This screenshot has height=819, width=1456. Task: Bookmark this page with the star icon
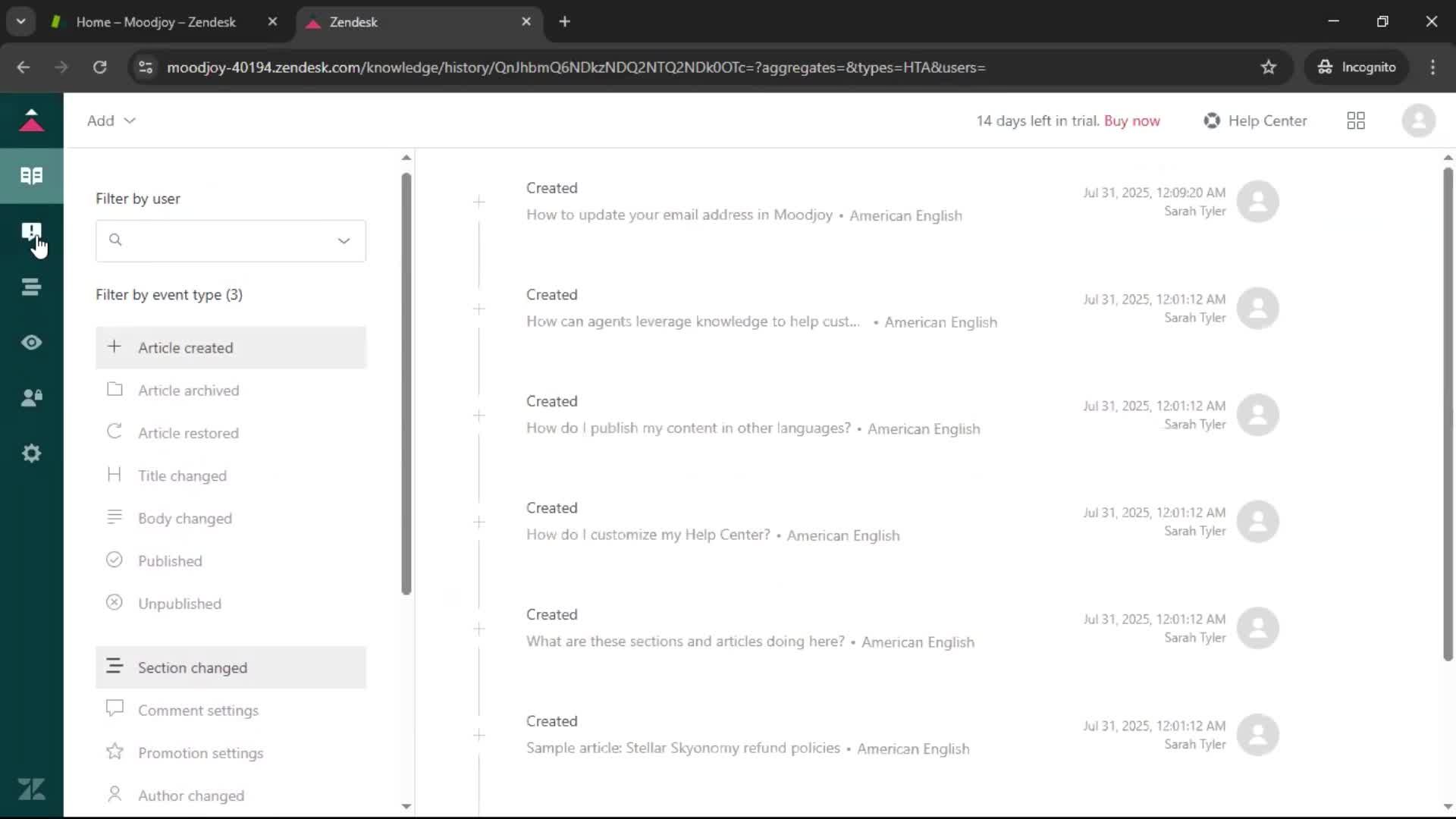[1268, 67]
